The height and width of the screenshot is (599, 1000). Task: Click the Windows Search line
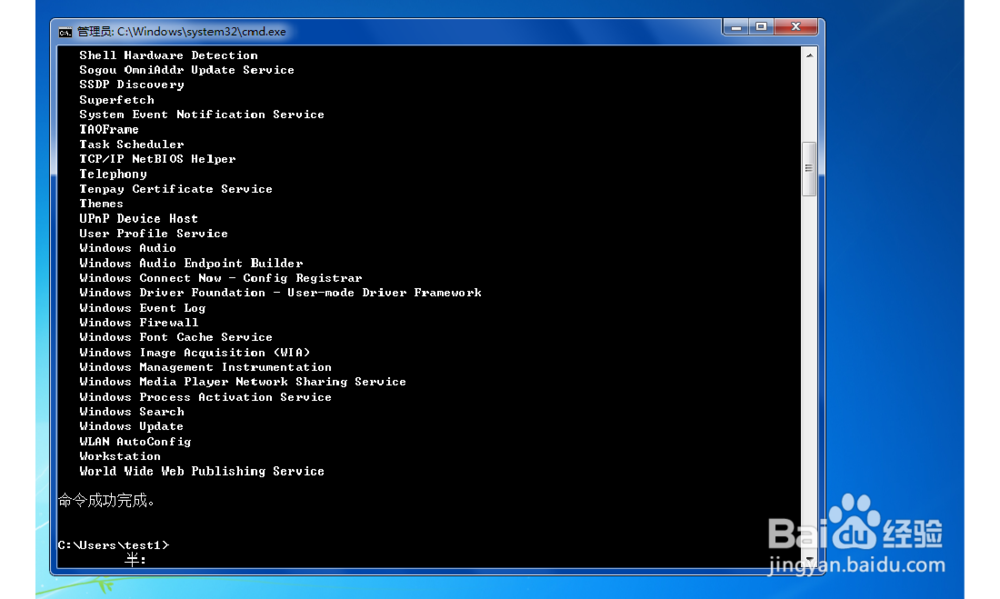tap(131, 412)
